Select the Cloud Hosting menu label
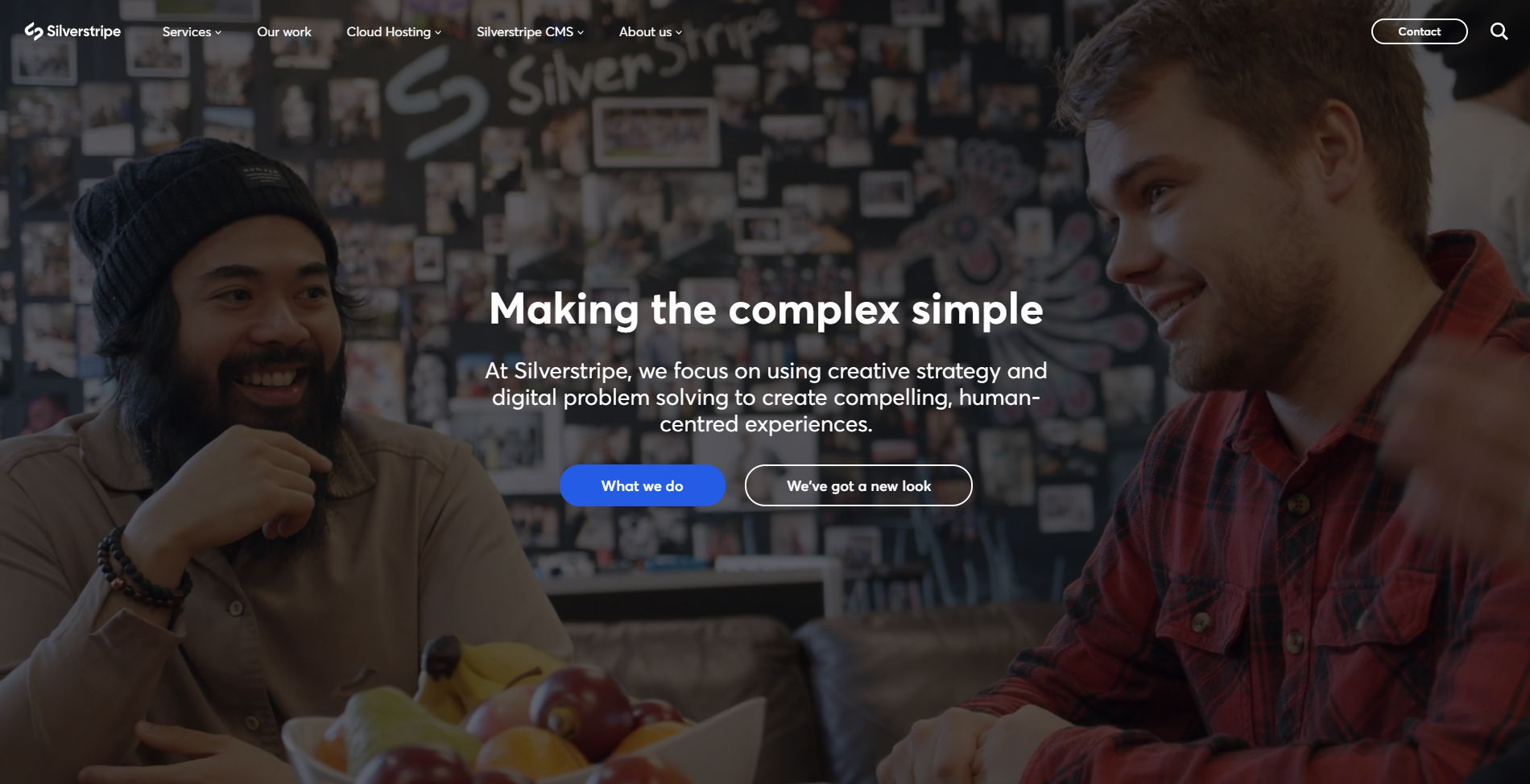 point(389,32)
